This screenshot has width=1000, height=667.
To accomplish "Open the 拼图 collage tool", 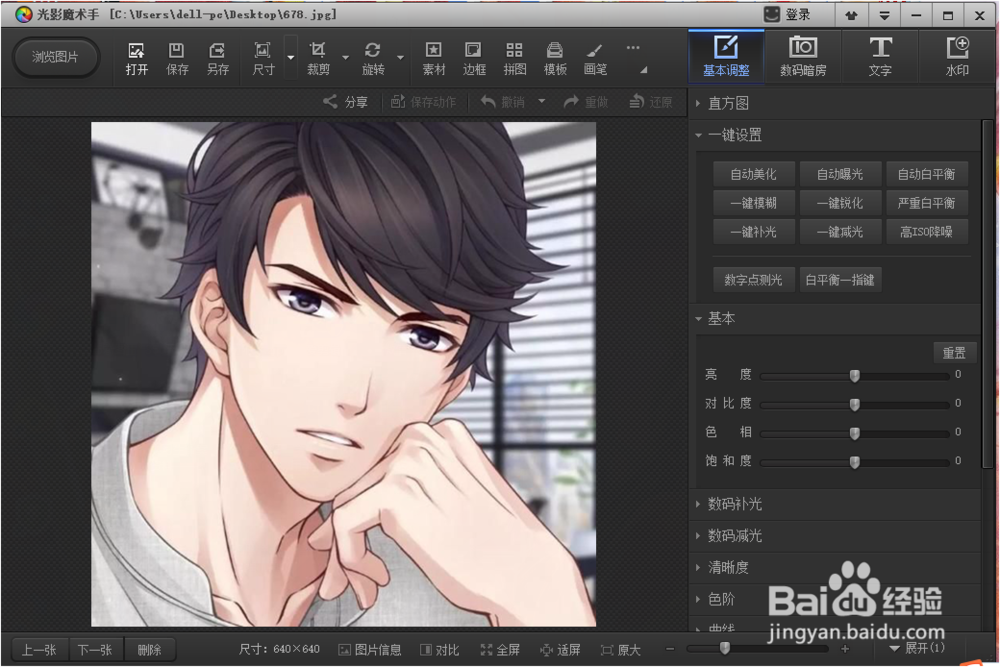I will [515, 59].
